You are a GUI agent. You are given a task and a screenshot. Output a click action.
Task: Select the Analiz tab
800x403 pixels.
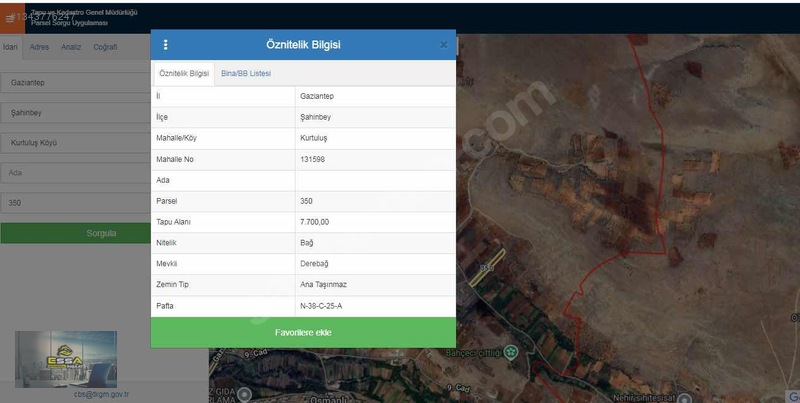pos(71,47)
